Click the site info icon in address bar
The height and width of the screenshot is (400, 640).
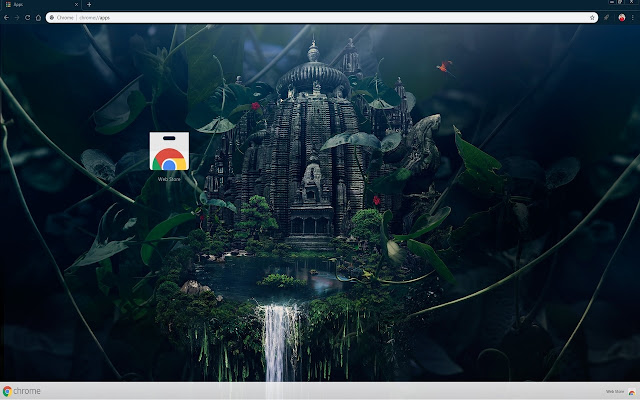(52, 18)
